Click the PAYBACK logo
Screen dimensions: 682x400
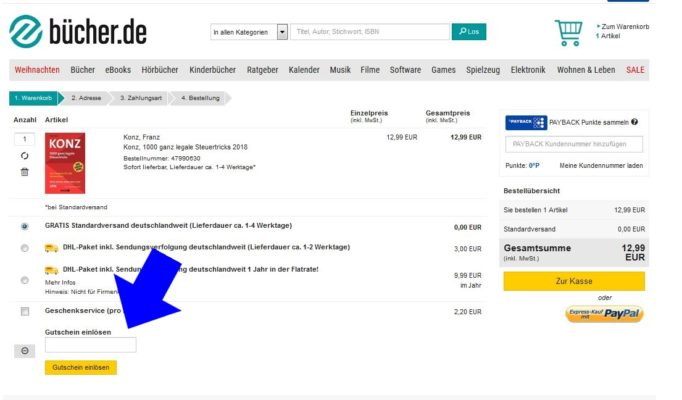point(526,122)
